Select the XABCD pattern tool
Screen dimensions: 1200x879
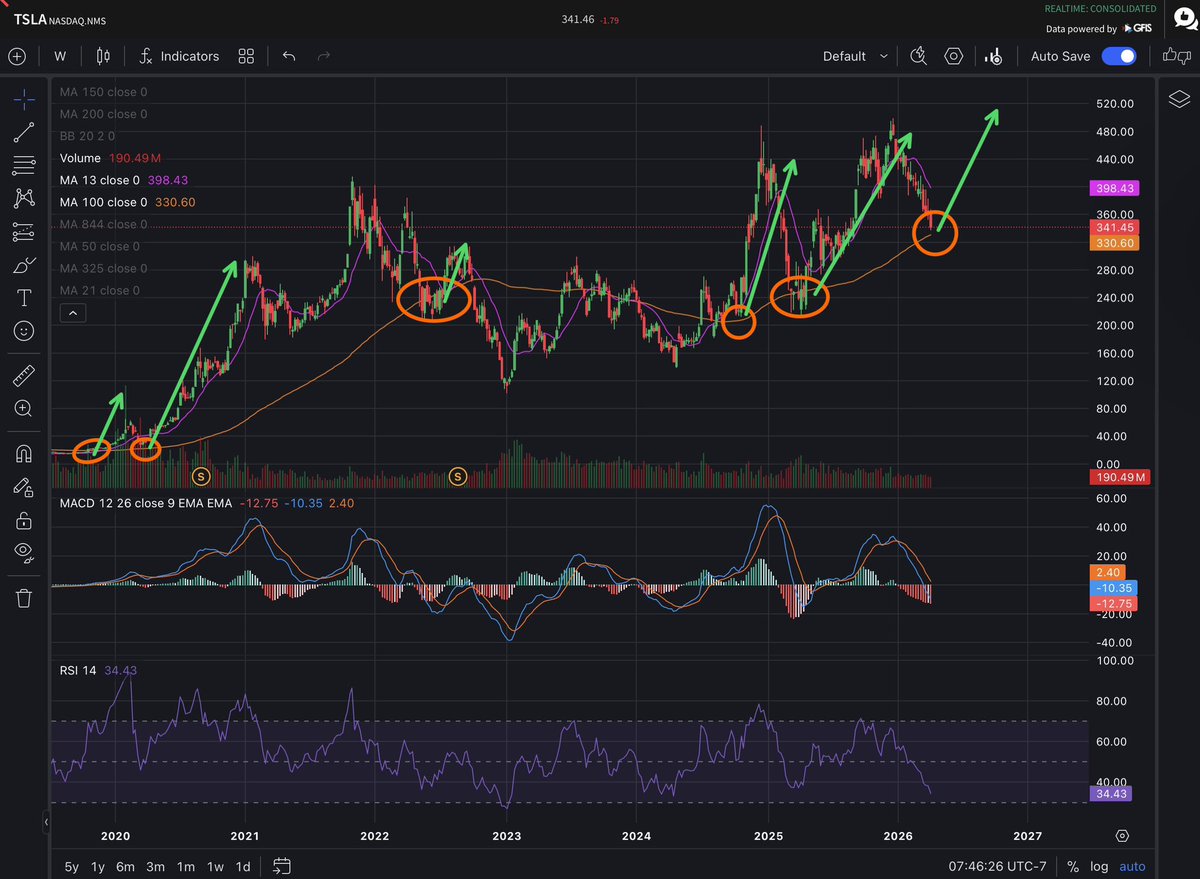pos(25,198)
